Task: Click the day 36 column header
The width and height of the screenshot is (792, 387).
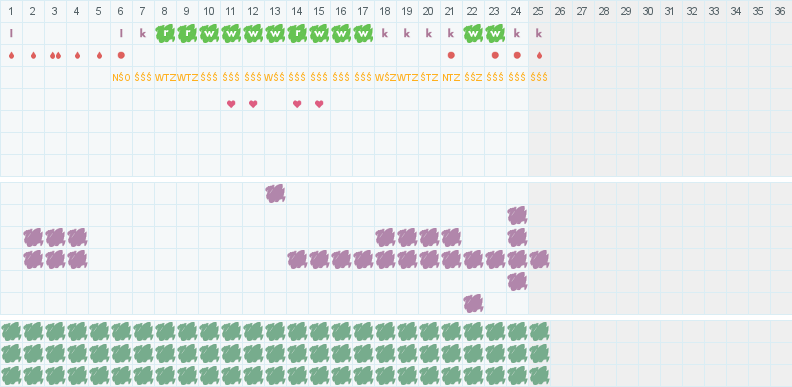Action: [780, 11]
